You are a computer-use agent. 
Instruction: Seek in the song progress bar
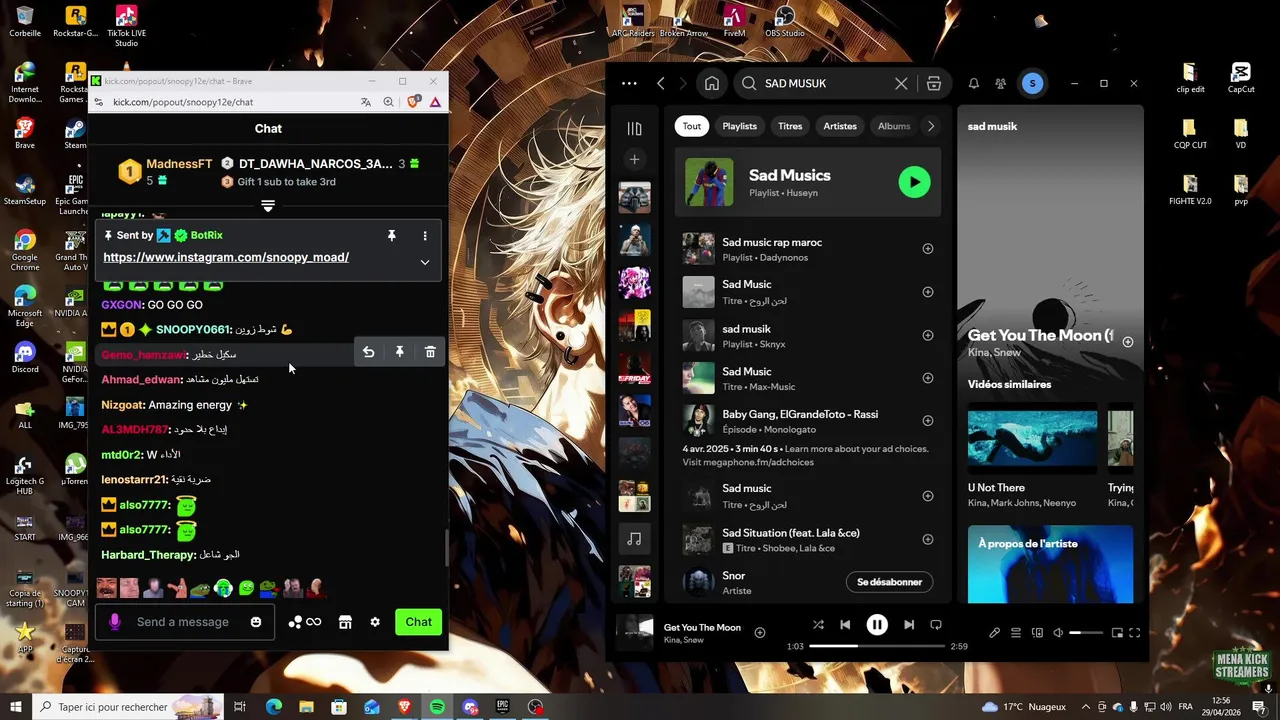click(877, 646)
